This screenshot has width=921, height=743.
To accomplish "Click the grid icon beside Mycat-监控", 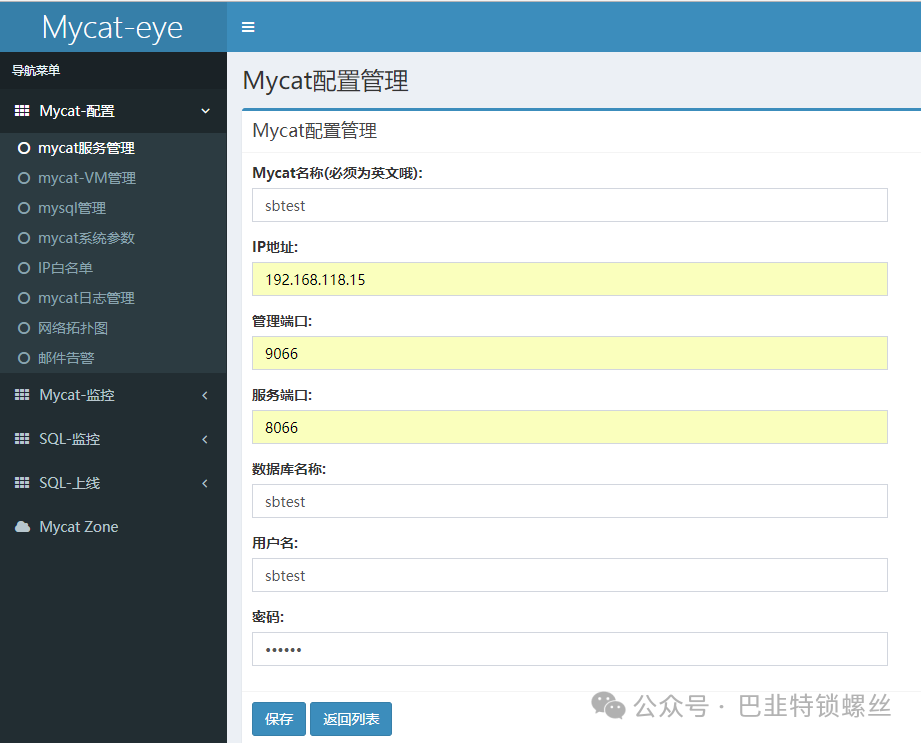I will pyautogui.click(x=22, y=395).
